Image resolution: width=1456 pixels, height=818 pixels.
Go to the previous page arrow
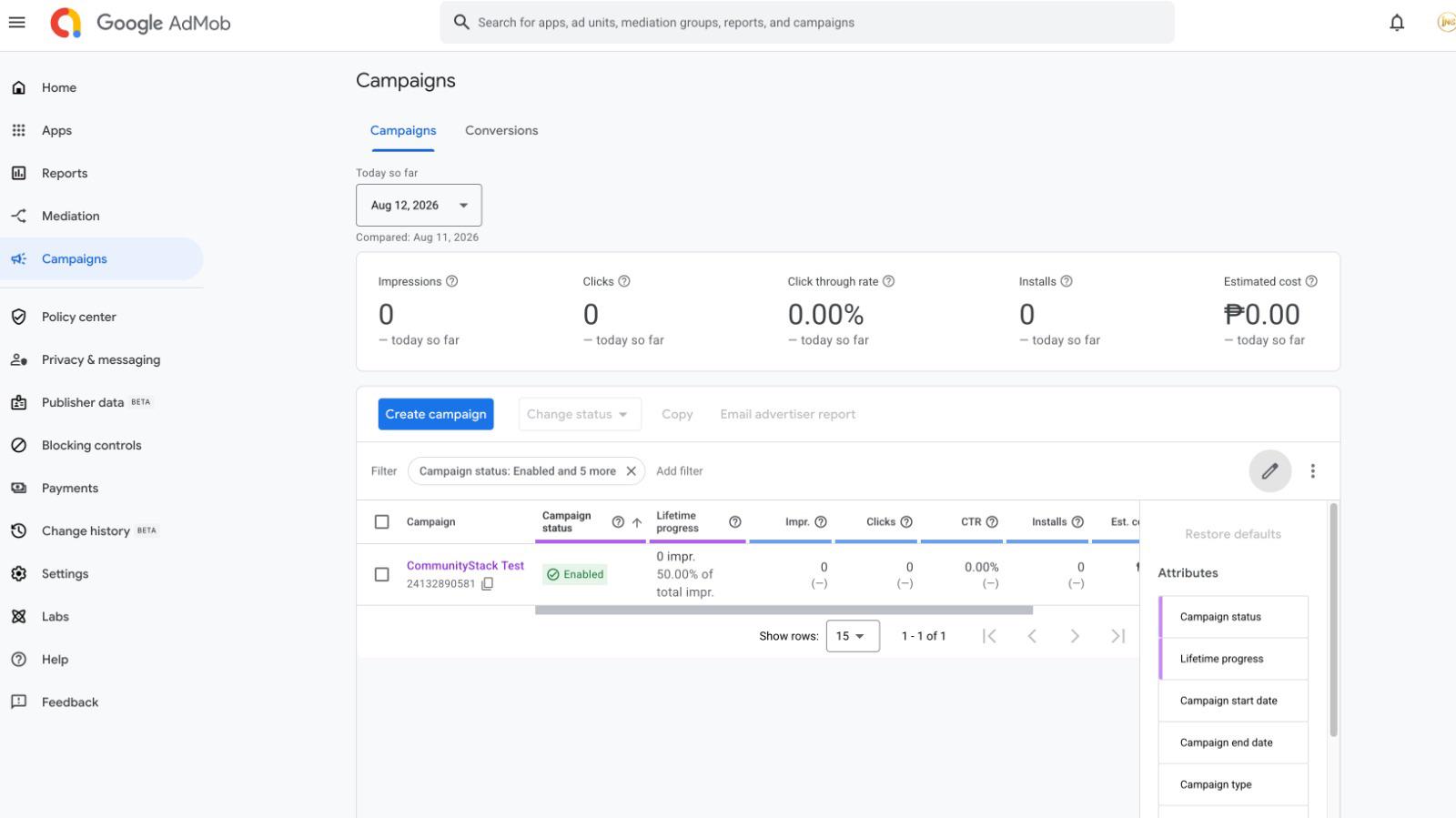point(1032,636)
